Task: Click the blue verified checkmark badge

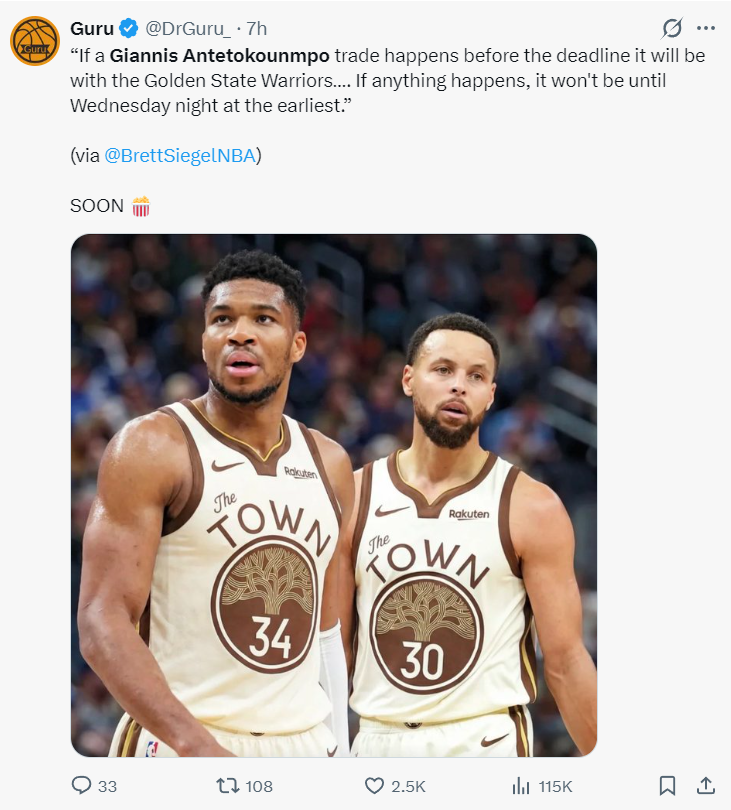Action: (x=129, y=28)
